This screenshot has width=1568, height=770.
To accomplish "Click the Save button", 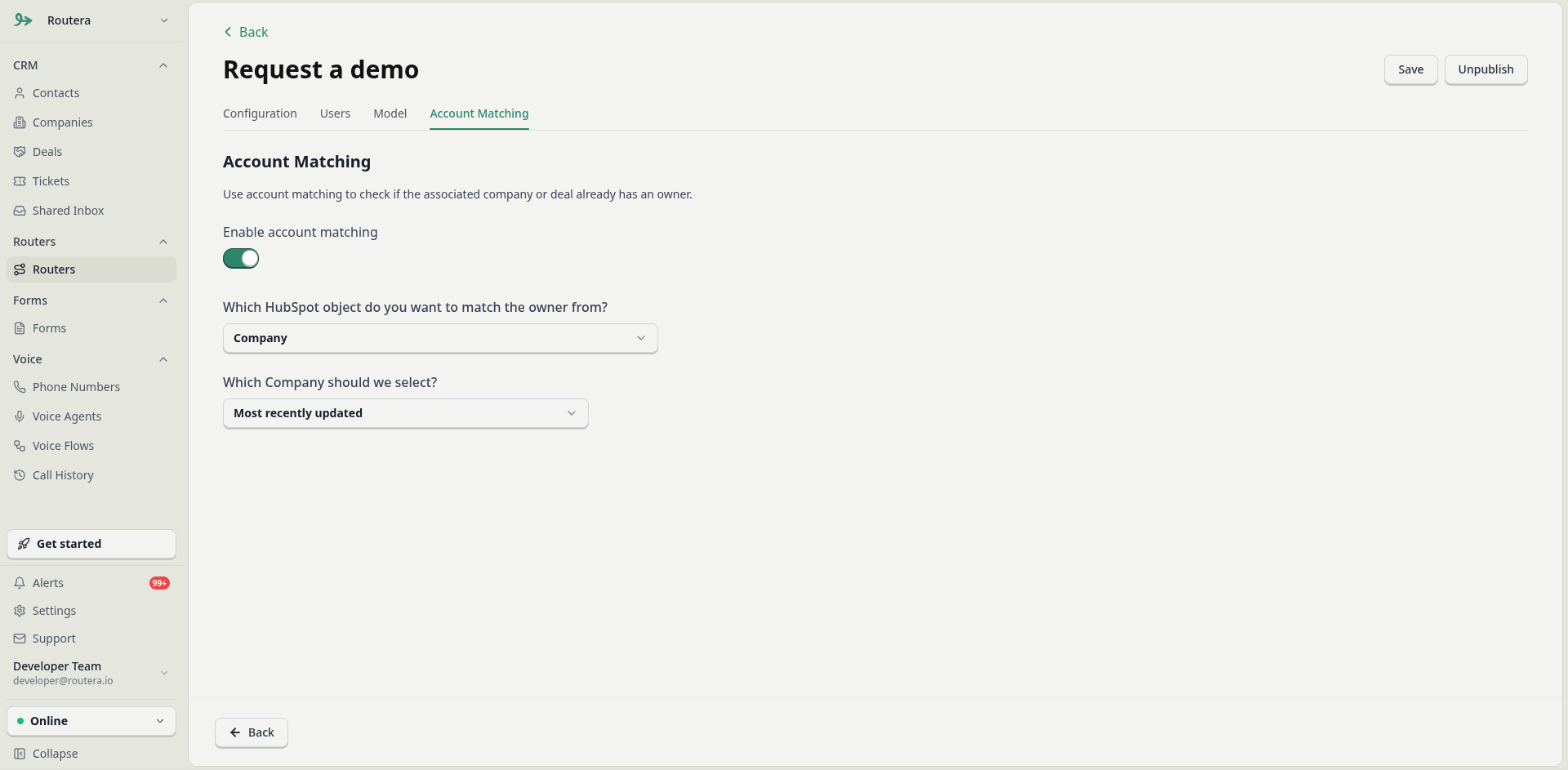I will tap(1410, 69).
